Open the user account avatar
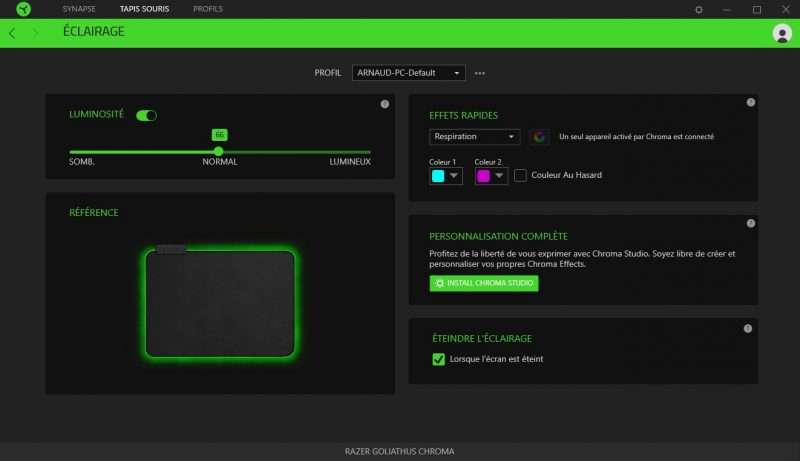Image resolution: width=800 pixels, height=461 pixels. (x=782, y=33)
